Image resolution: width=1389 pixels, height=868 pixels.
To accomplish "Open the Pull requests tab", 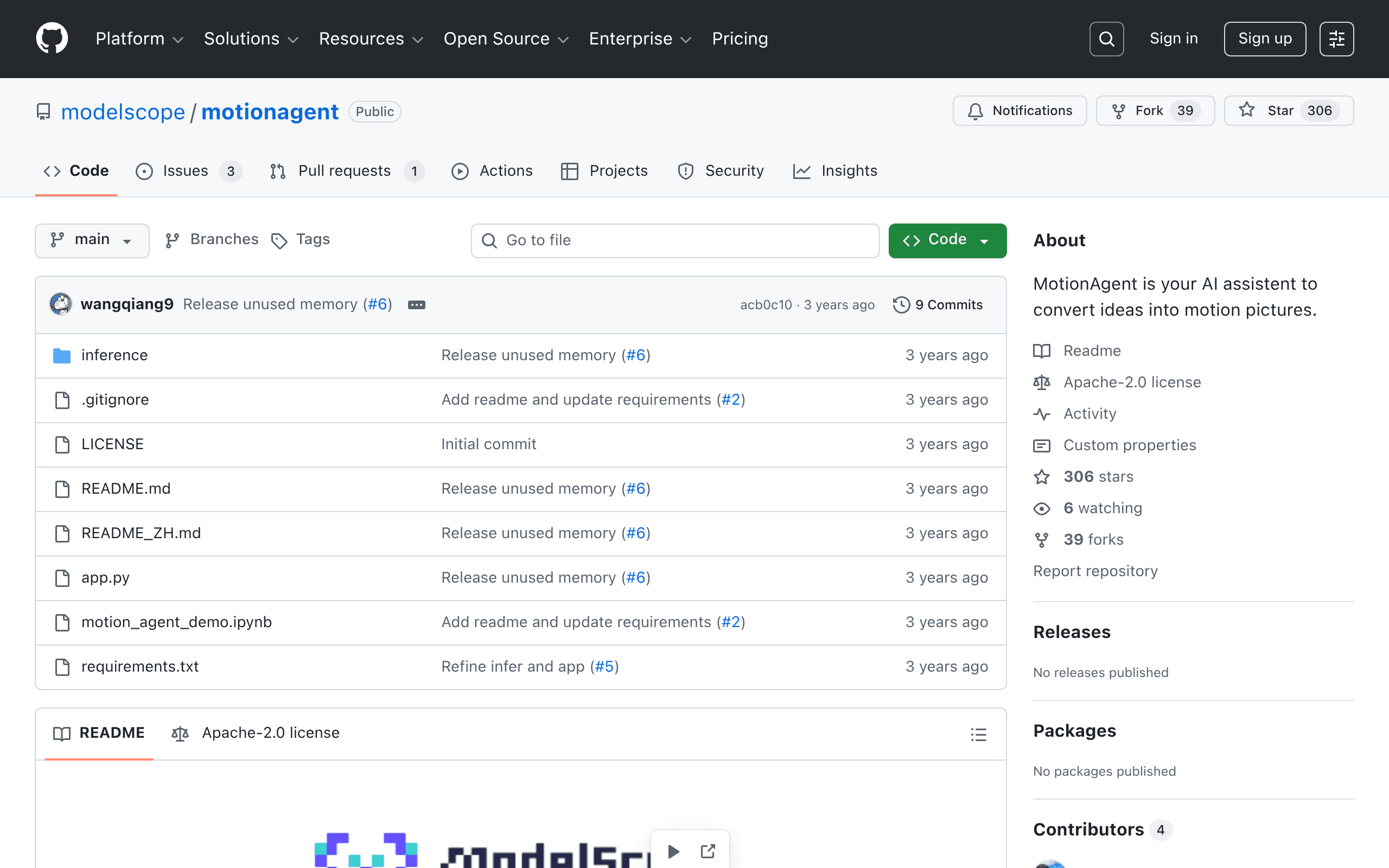I will (x=347, y=171).
